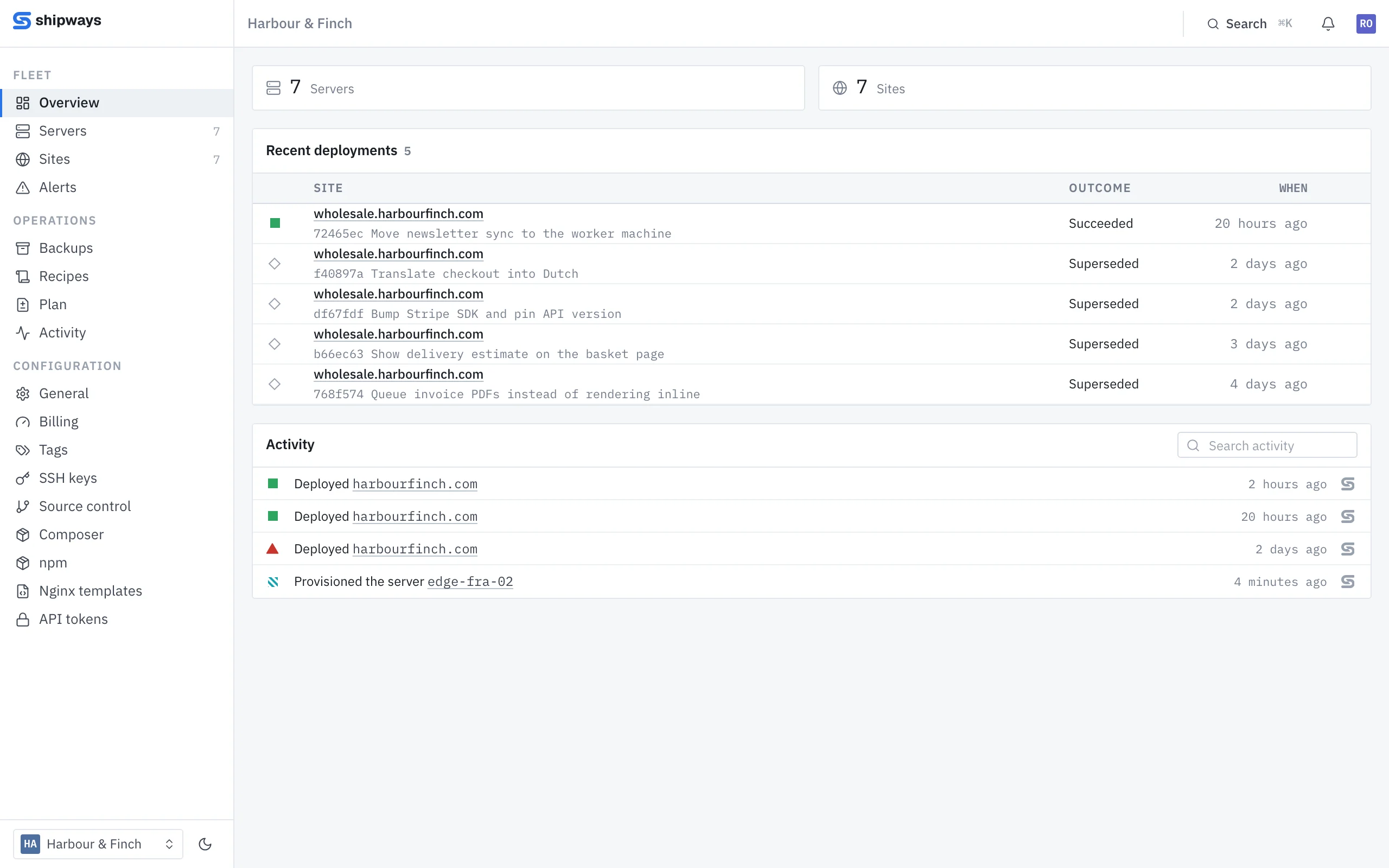
Task: Click the superseded diamond icon for b66ec63
Action: (x=275, y=344)
